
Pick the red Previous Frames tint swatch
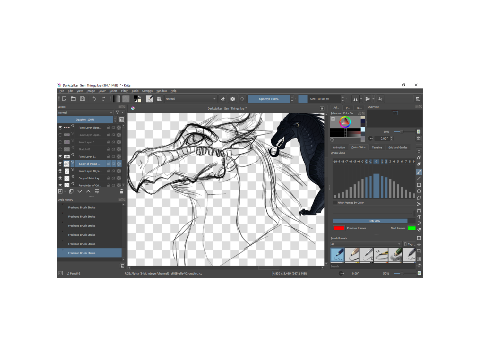click(339, 228)
